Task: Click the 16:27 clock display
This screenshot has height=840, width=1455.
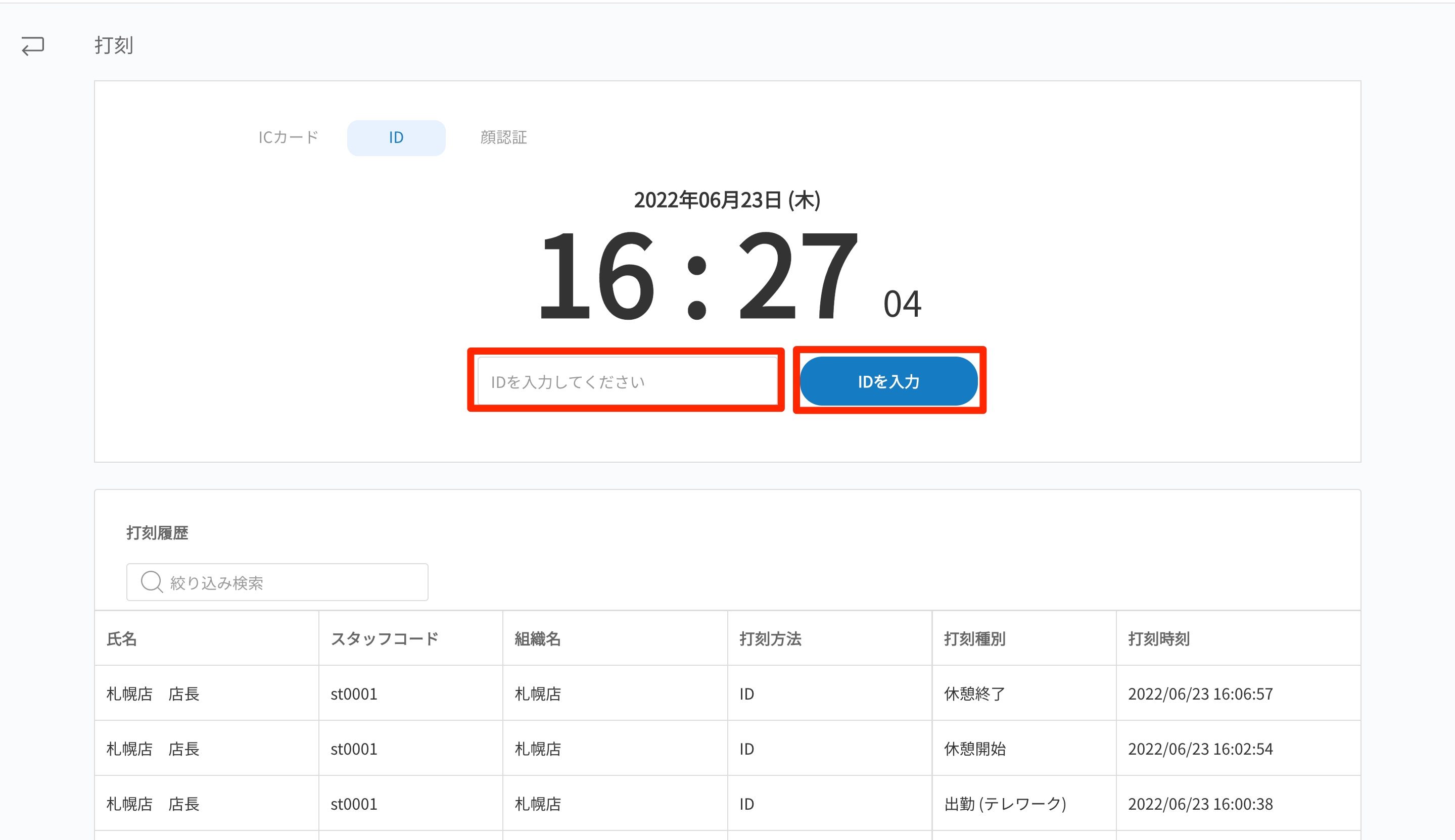Action: point(698,275)
